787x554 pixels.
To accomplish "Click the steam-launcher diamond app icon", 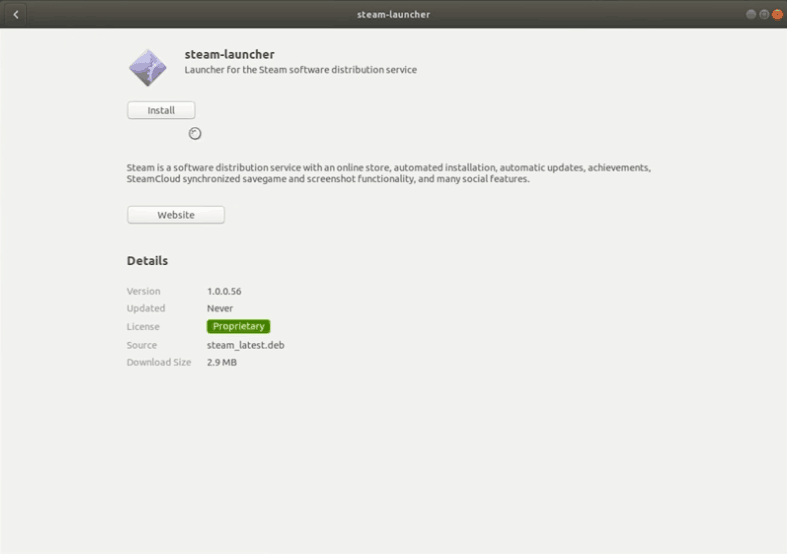I will (x=148, y=68).
